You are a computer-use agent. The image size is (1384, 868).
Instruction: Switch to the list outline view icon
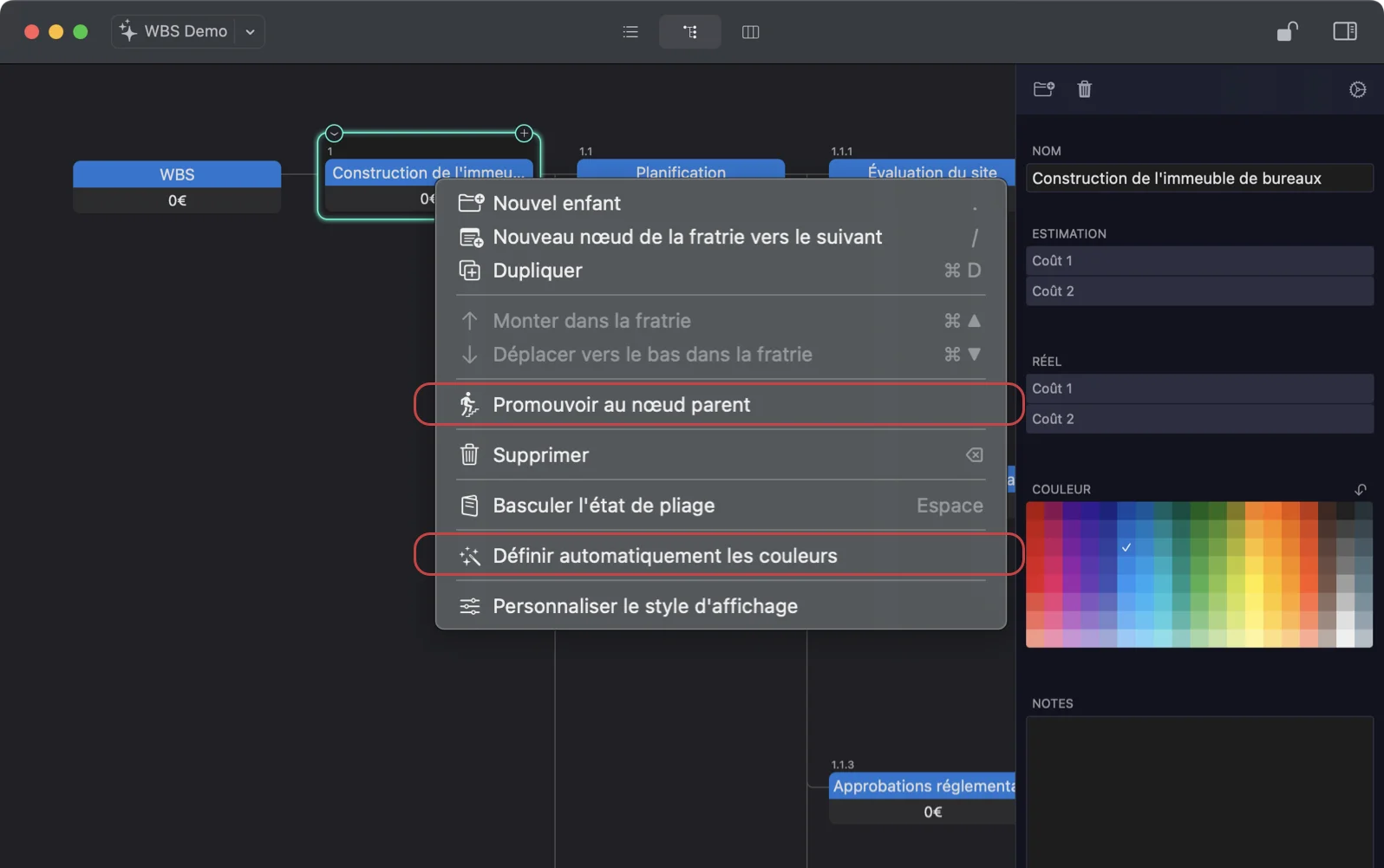pyautogui.click(x=630, y=32)
